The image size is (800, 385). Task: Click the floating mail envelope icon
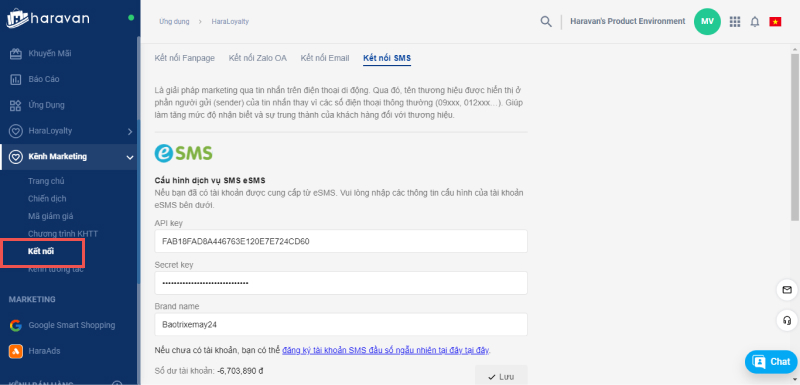[x=787, y=290]
